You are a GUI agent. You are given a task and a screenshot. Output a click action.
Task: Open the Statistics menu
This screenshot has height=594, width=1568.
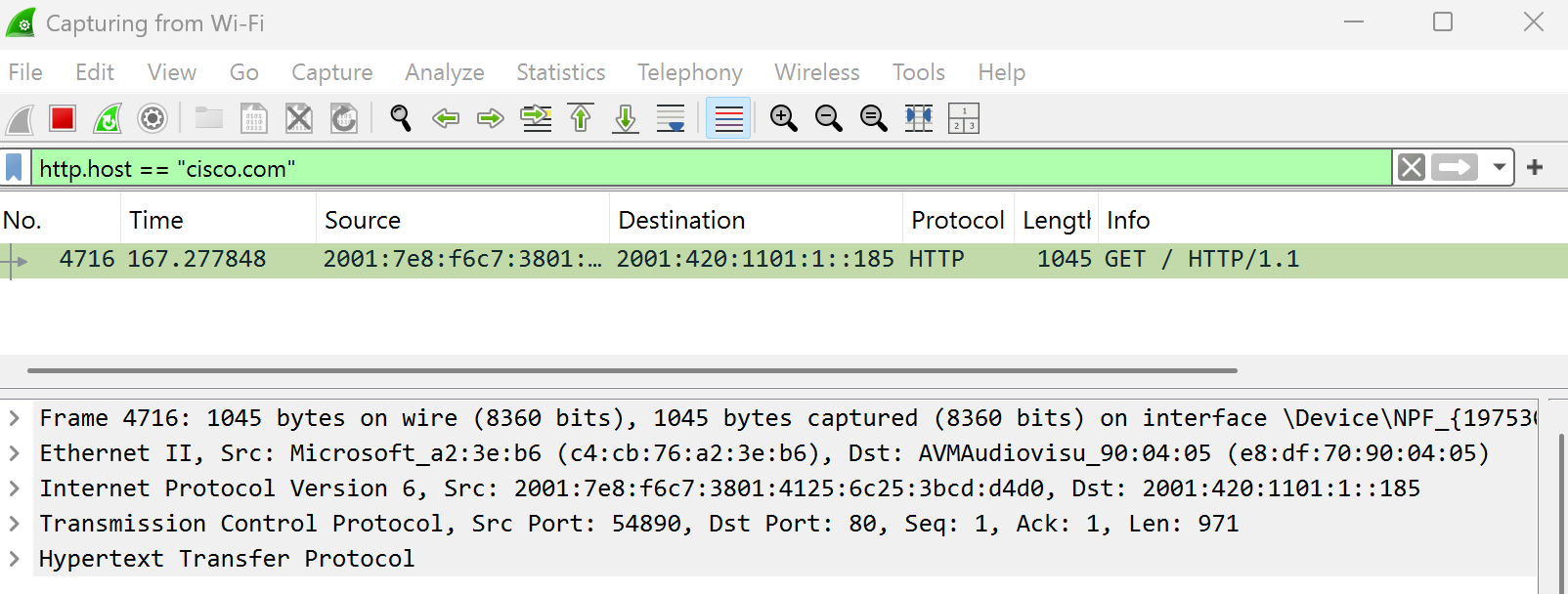coord(561,72)
